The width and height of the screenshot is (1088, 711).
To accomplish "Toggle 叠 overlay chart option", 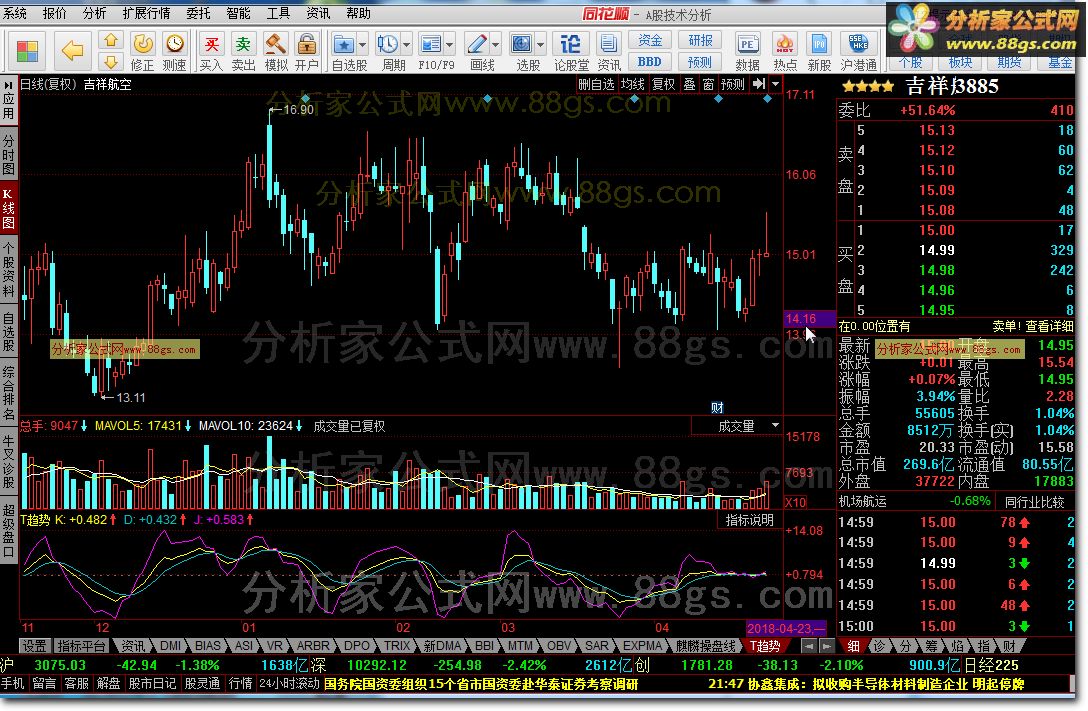I will [689, 84].
